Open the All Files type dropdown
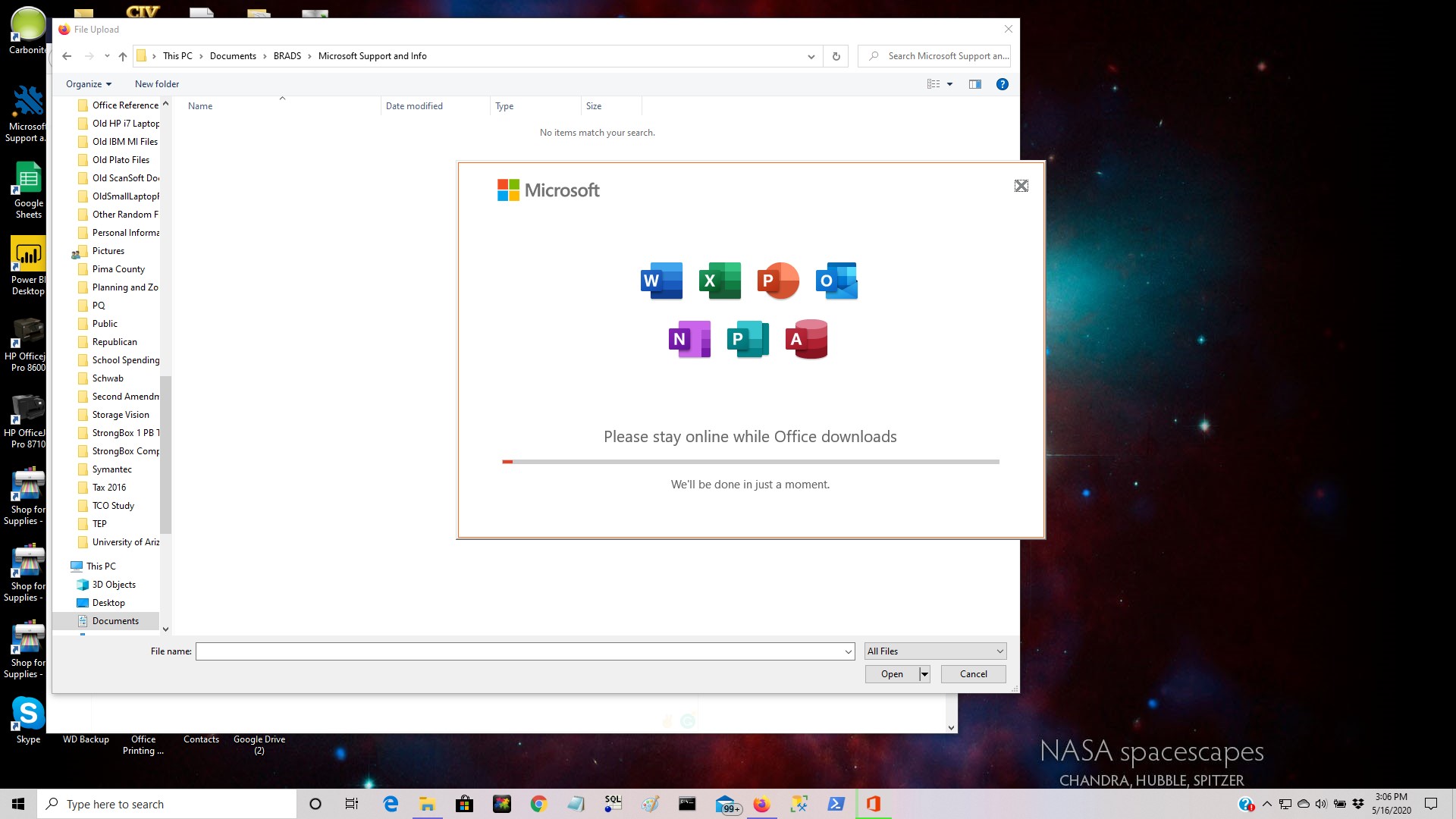1456x819 pixels. (936, 651)
